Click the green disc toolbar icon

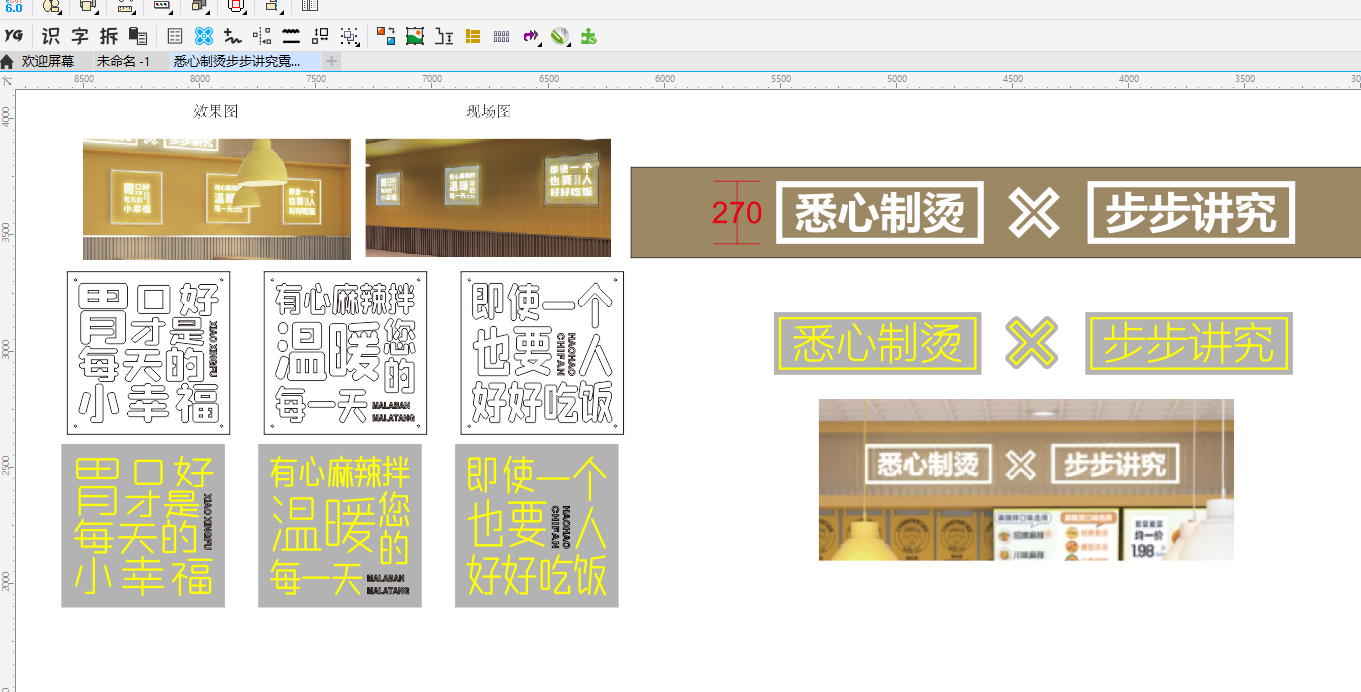coord(560,36)
